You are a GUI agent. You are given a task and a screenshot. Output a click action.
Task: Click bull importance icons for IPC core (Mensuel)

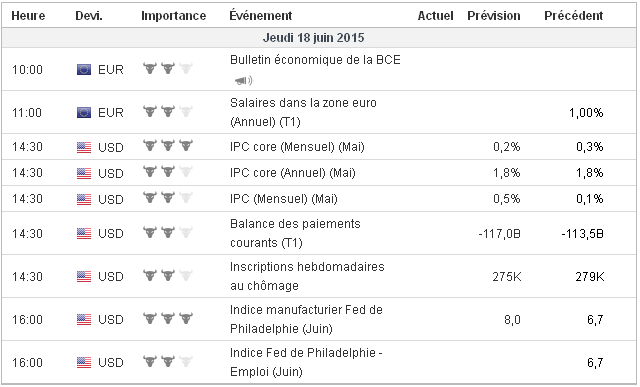click(168, 146)
